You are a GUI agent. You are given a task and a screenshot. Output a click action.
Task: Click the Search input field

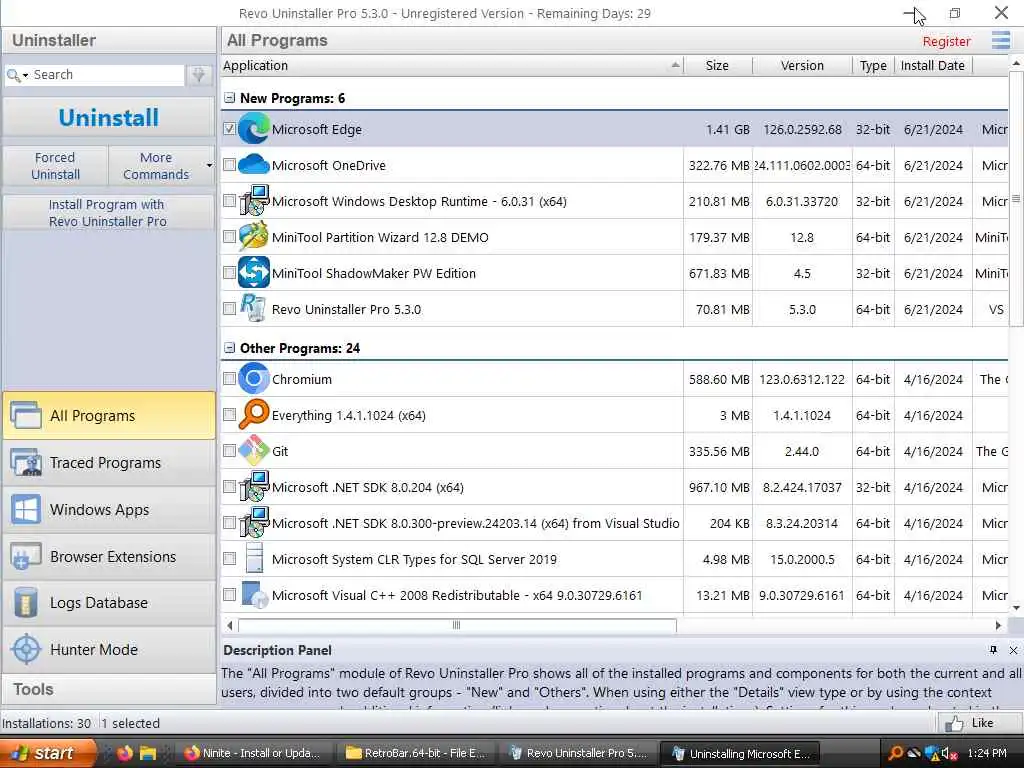tap(106, 75)
